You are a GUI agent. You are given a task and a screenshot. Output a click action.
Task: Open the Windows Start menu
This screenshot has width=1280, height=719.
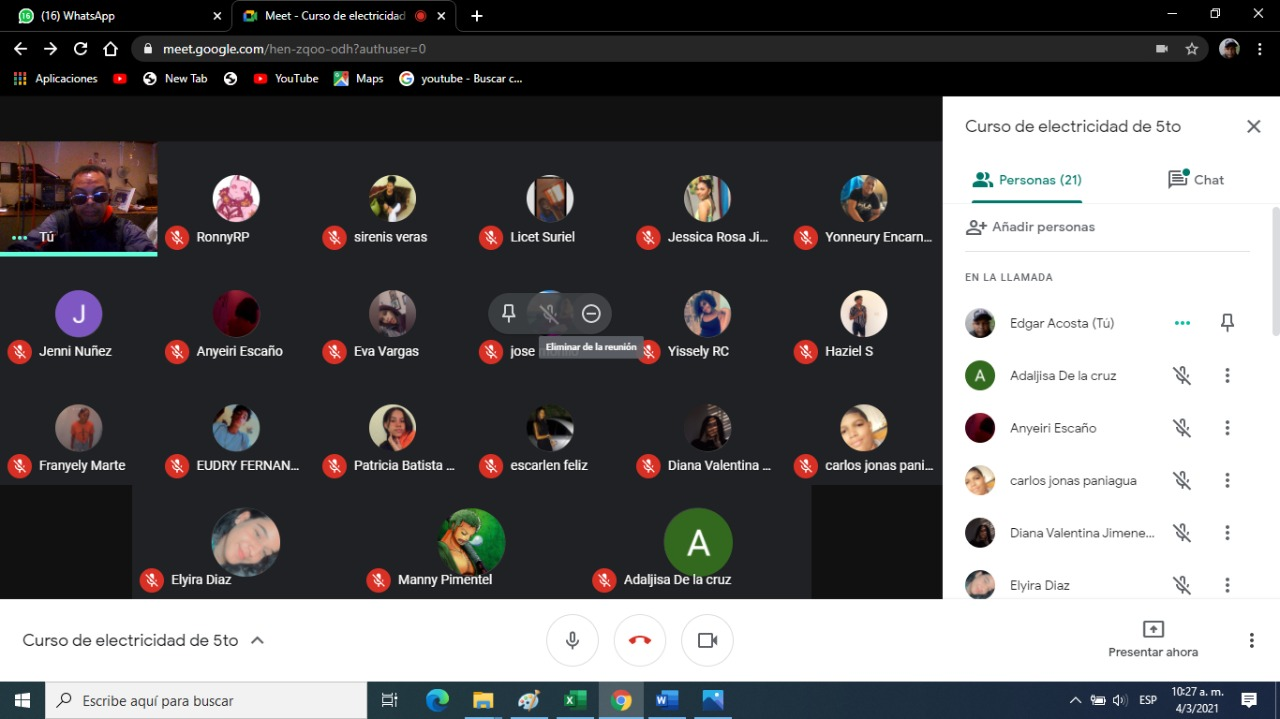click(22, 700)
